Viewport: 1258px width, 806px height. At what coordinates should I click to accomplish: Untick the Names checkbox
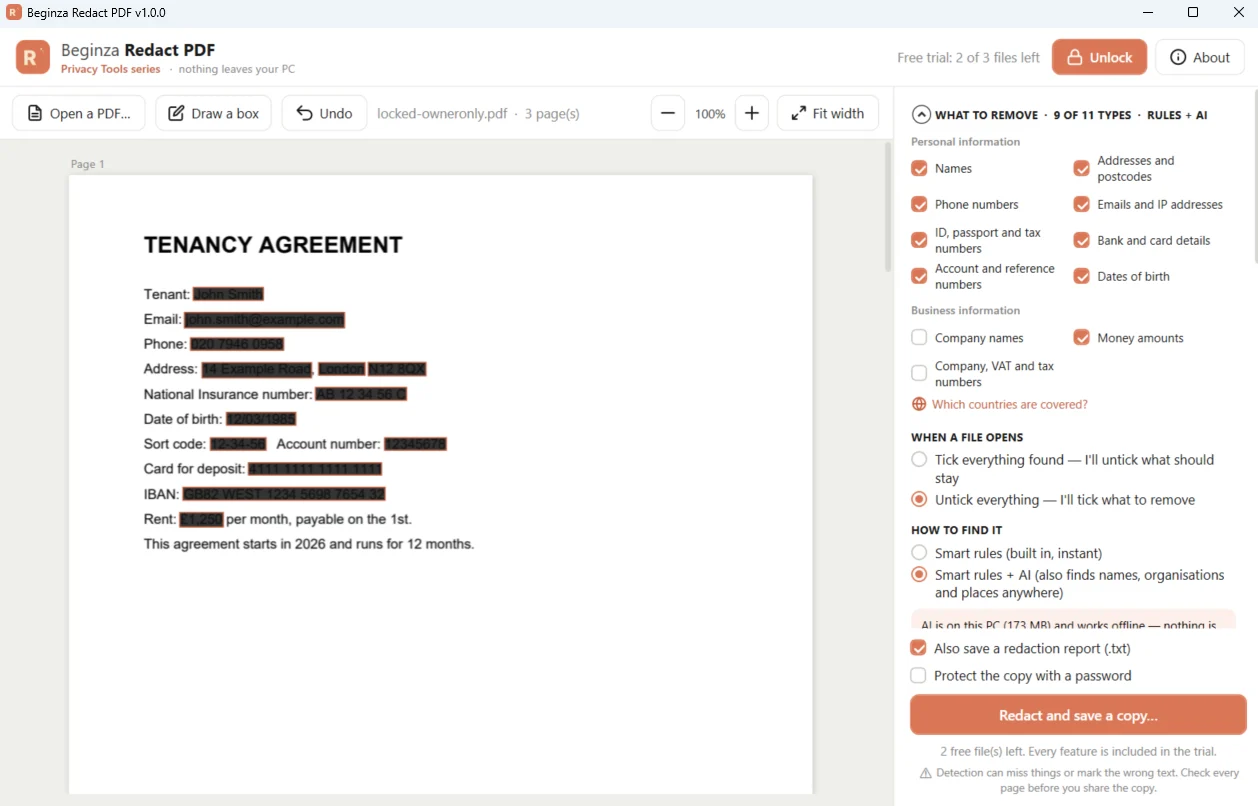(919, 168)
